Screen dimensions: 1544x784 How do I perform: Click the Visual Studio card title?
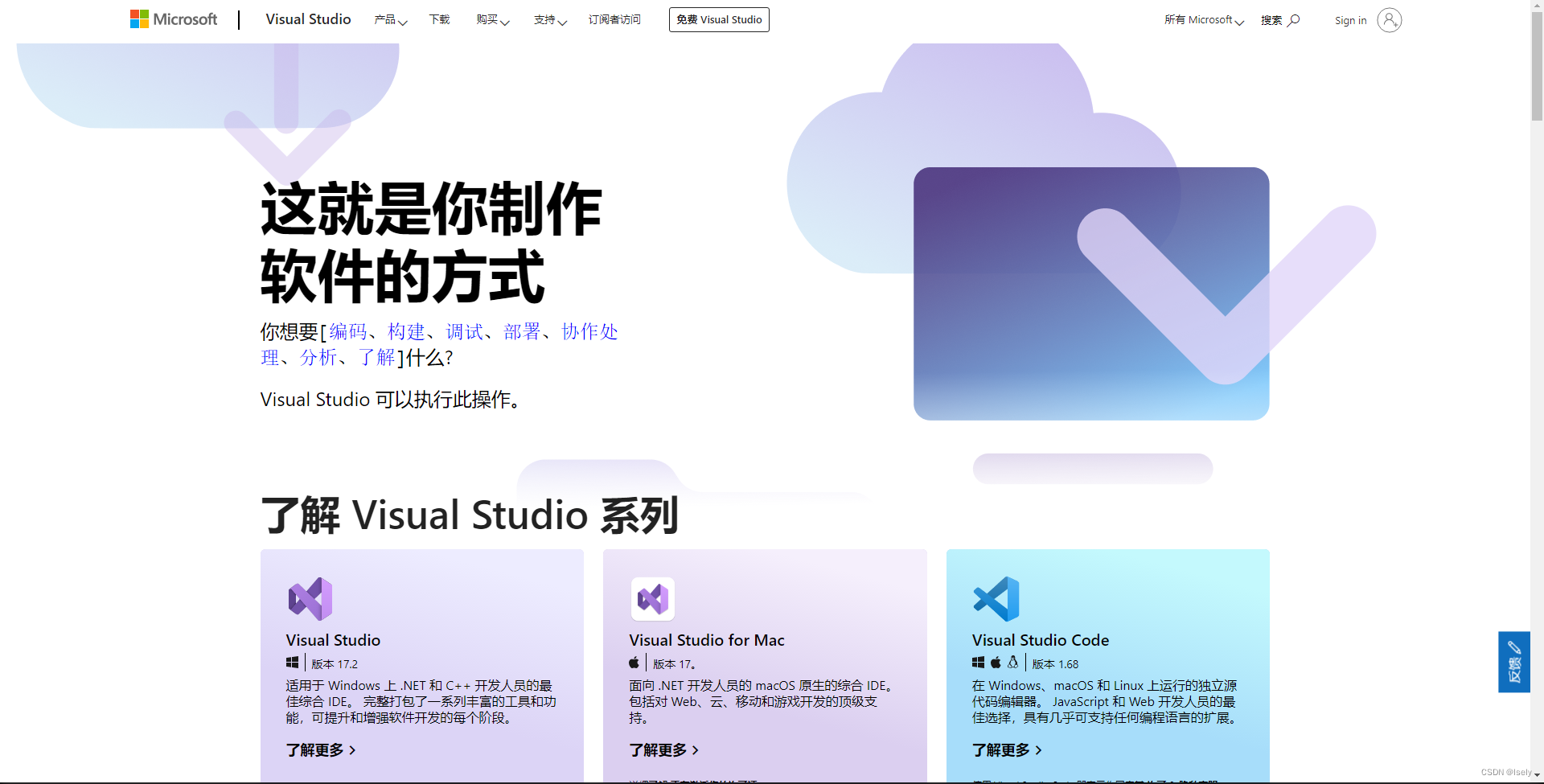click(x=333, y=640)
